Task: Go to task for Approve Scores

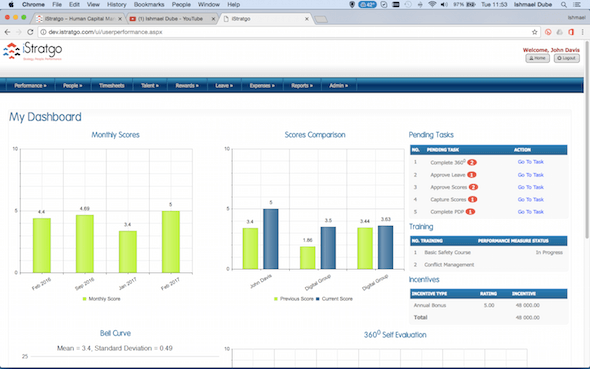Action: point(531,187)
